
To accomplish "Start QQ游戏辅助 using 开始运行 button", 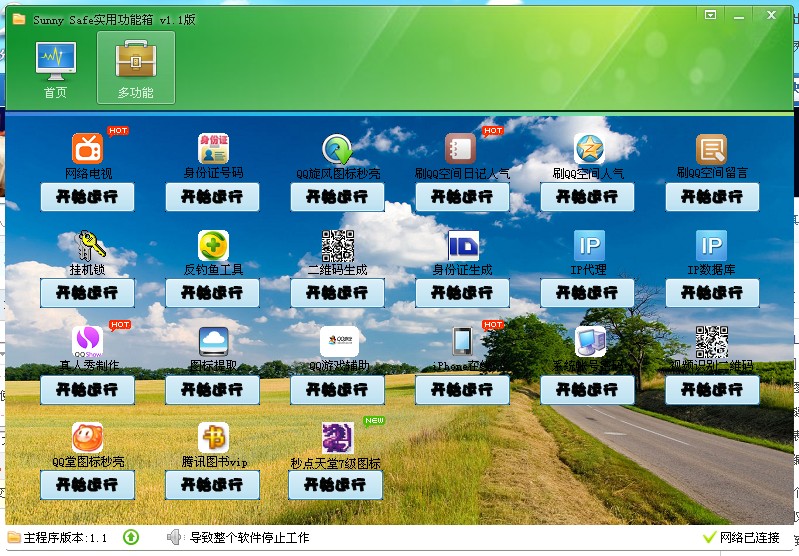I will click(x=337, y=390).
